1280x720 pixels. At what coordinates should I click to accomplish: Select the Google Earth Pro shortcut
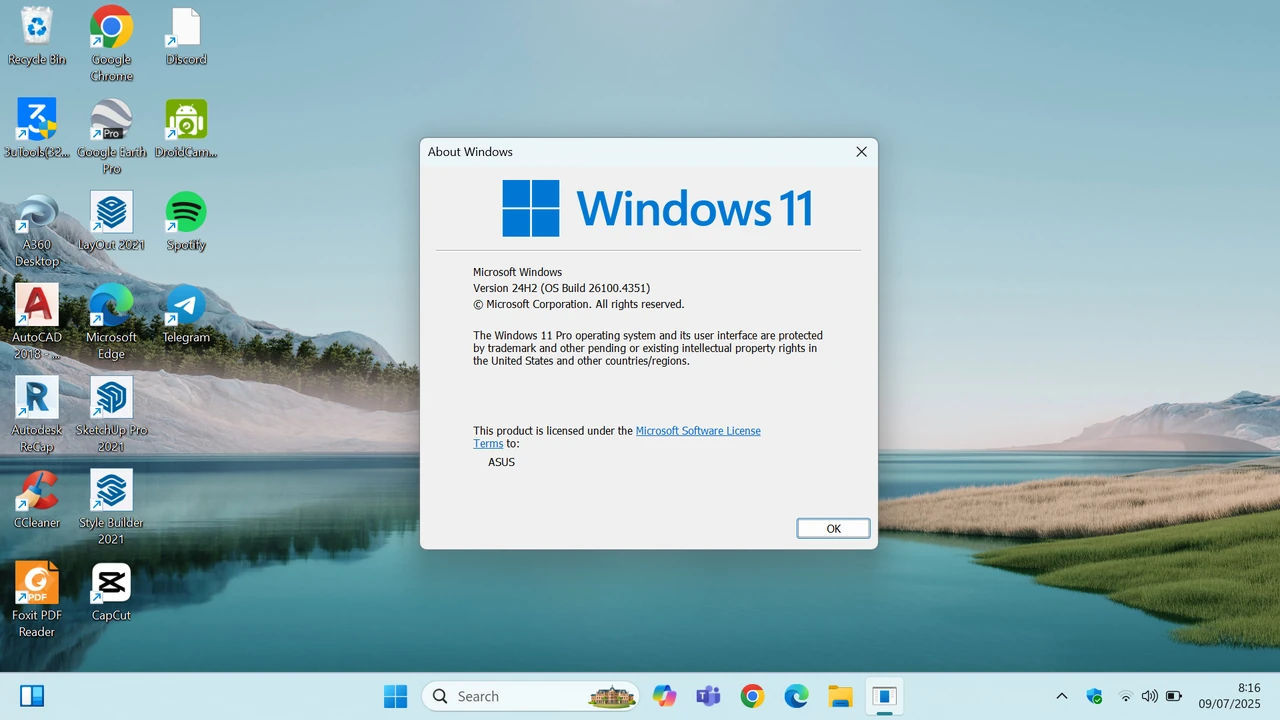[x=111, y=137]
